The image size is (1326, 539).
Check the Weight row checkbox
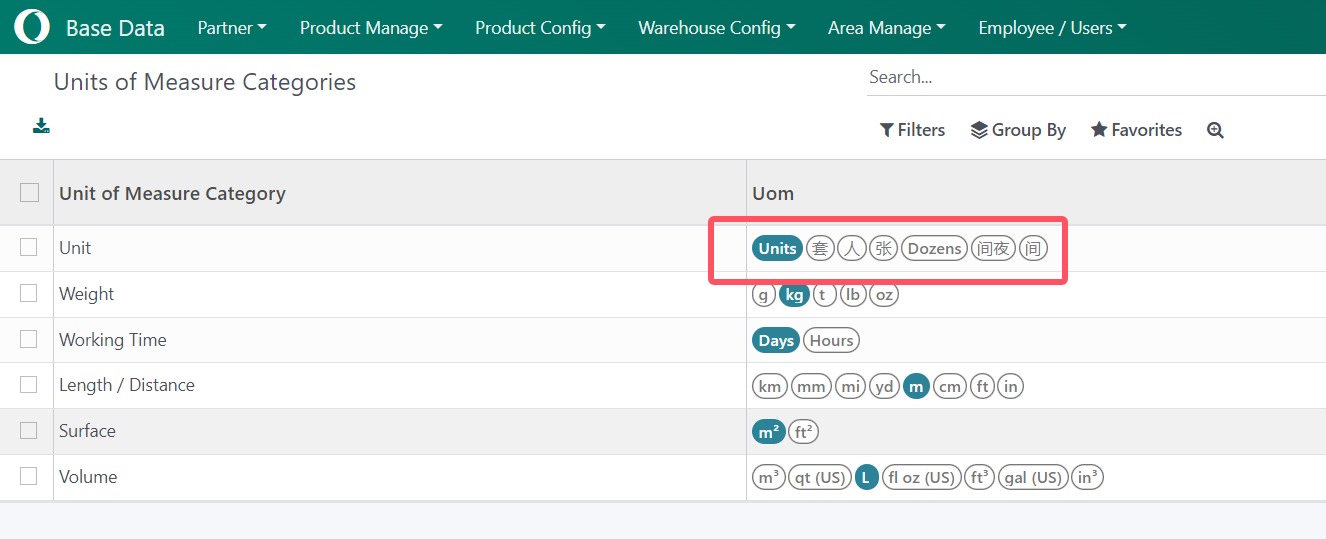(28, 293)
